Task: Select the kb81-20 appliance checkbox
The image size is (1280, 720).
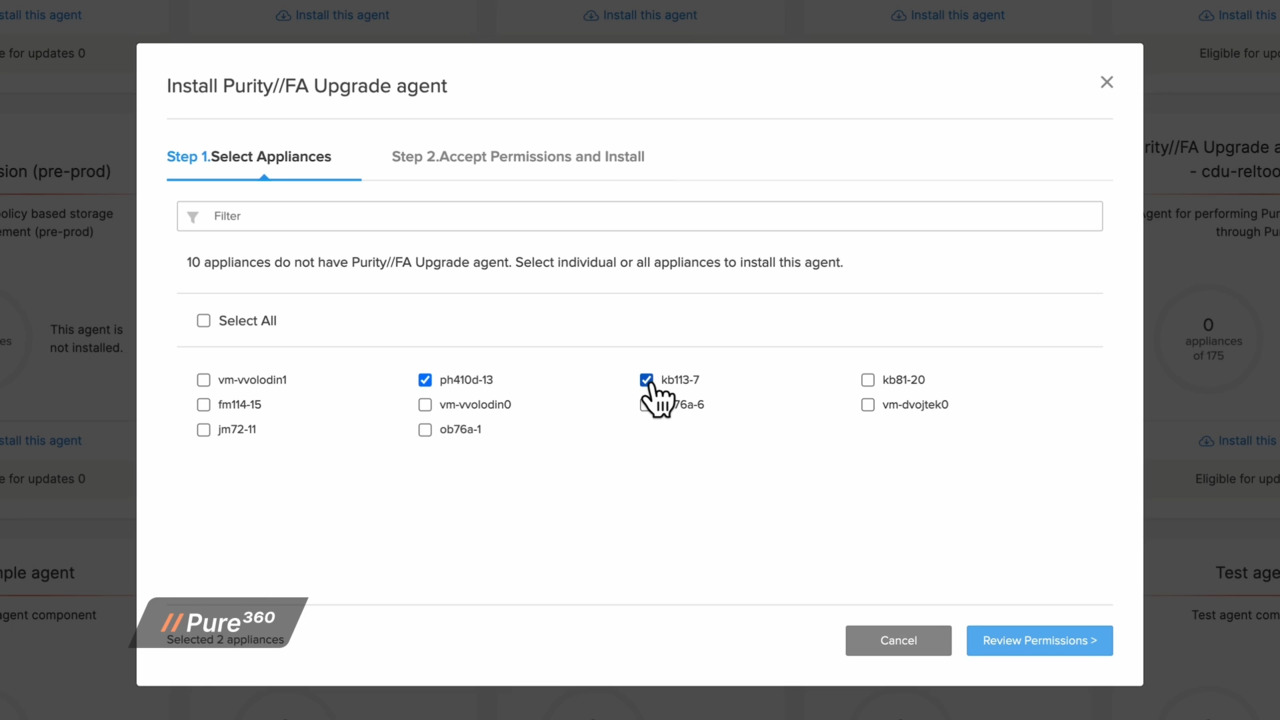Action: (868, 380)
